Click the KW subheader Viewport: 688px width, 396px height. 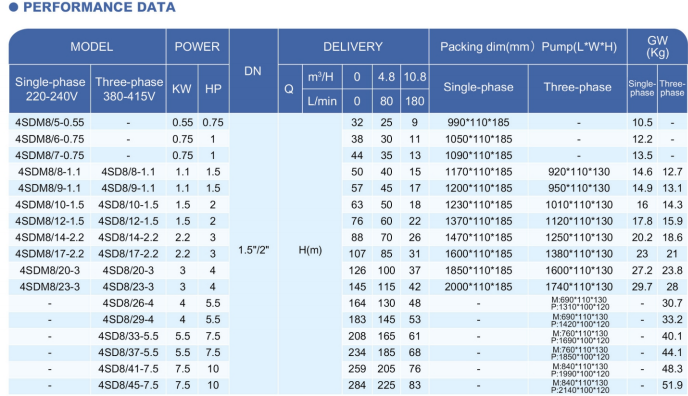[182, 89]
